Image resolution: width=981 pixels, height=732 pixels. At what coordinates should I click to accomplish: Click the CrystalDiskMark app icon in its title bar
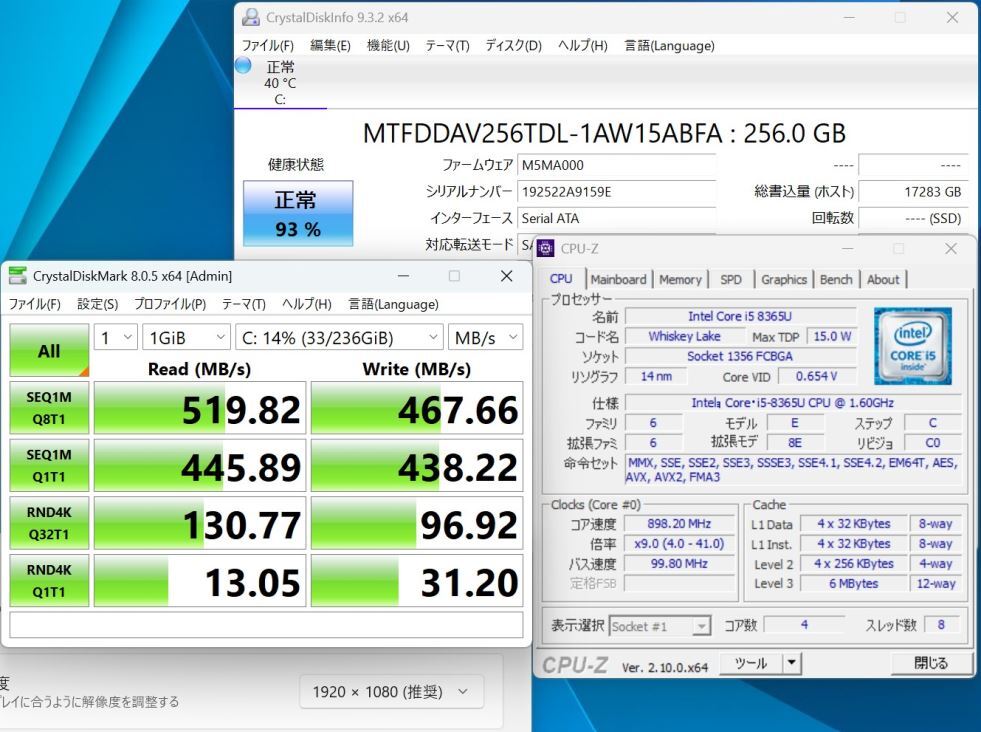point(18,276)
